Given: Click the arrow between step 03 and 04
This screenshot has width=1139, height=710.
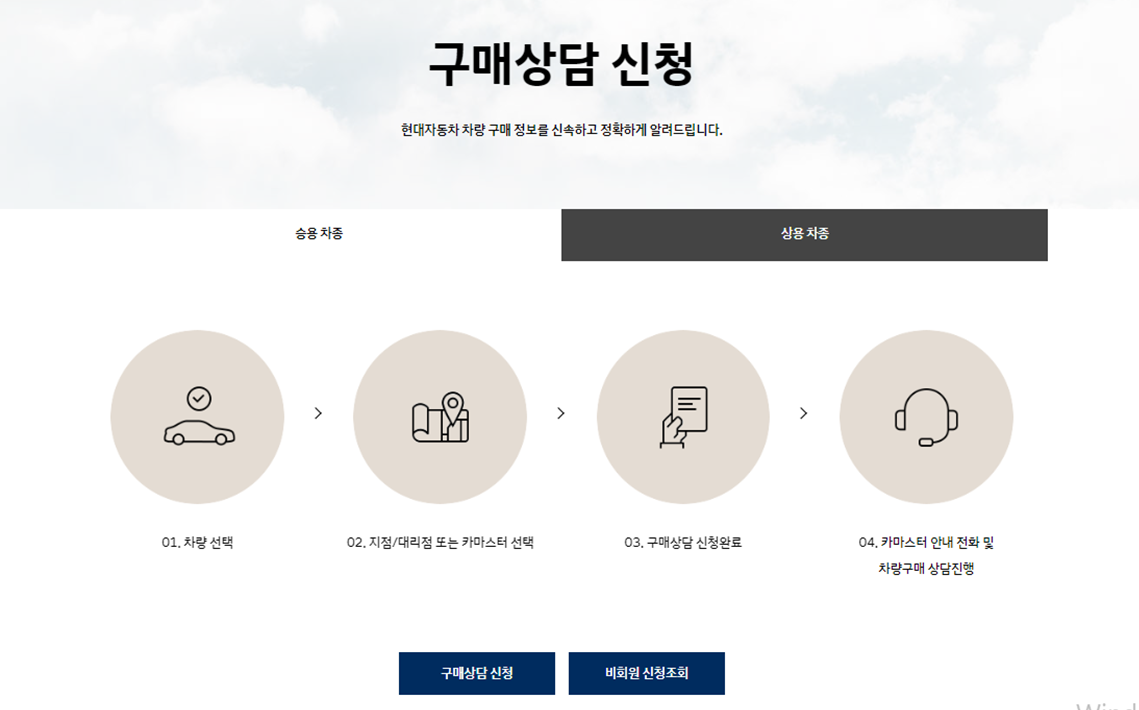Looking at the screenshot, I should point(804,411).
